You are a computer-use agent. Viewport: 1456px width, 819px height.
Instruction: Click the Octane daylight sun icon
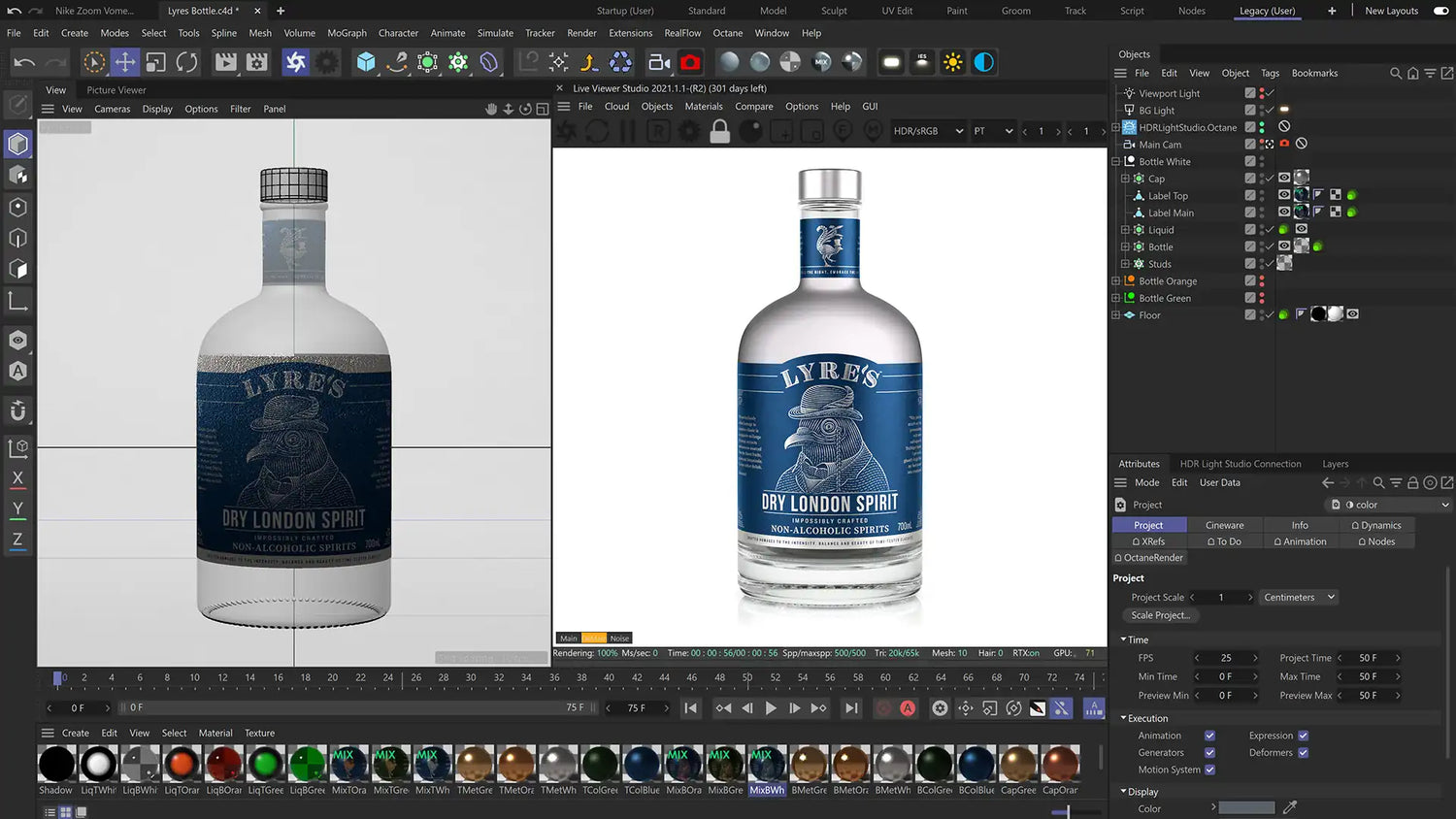pyautogui.click(x=953, y=62)
